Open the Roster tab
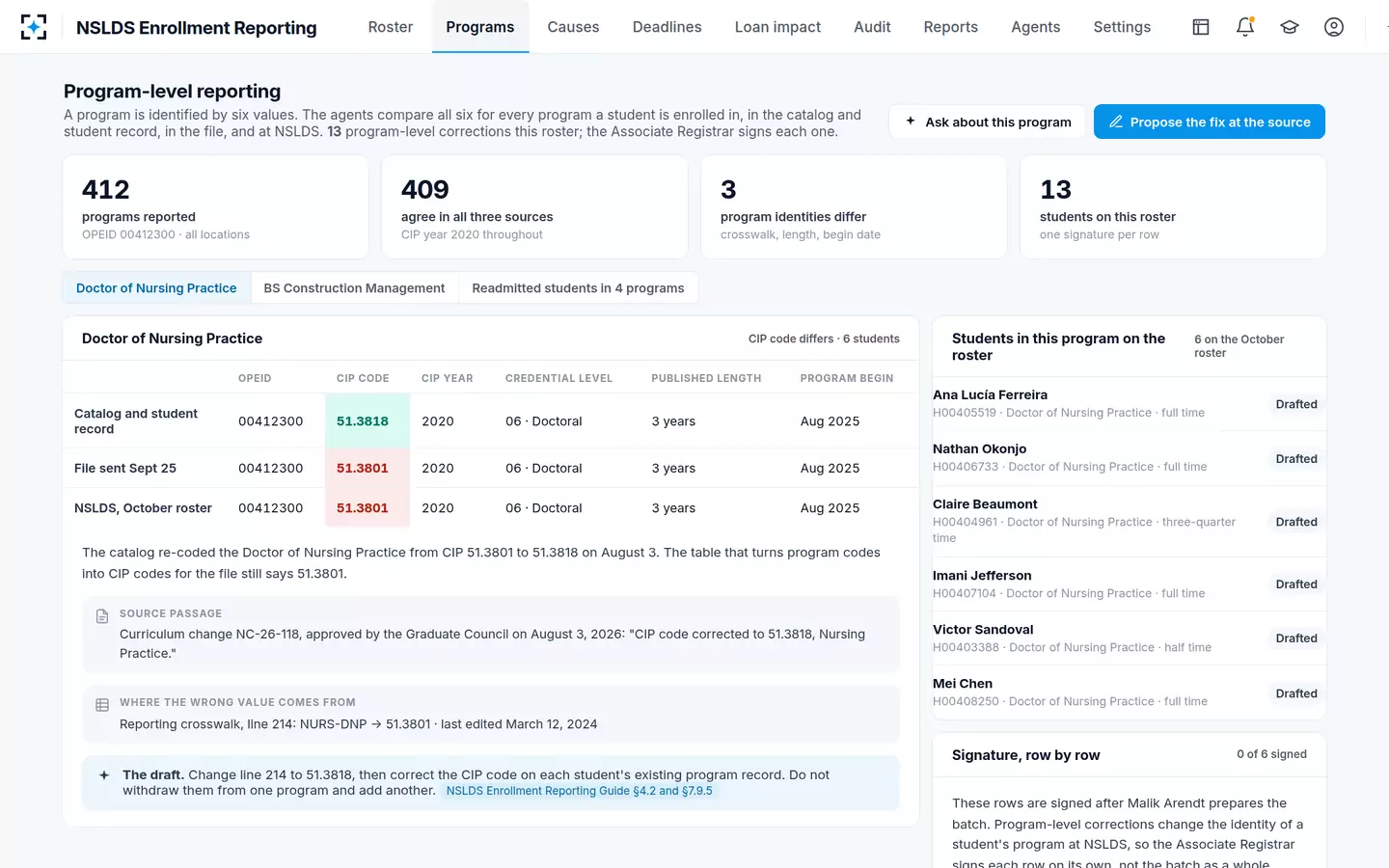 click(391, 27)
